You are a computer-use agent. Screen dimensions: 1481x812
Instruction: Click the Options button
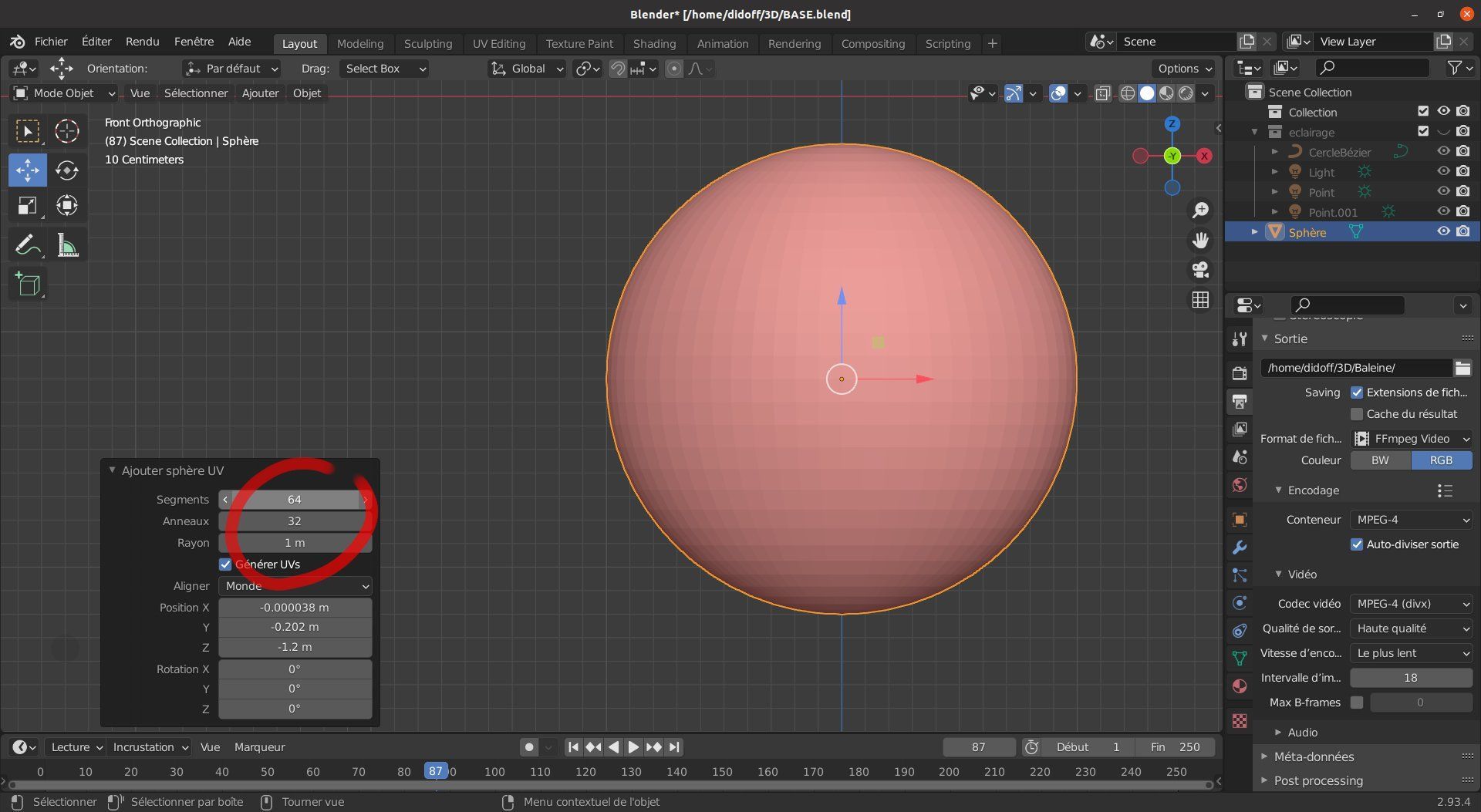1184,69
